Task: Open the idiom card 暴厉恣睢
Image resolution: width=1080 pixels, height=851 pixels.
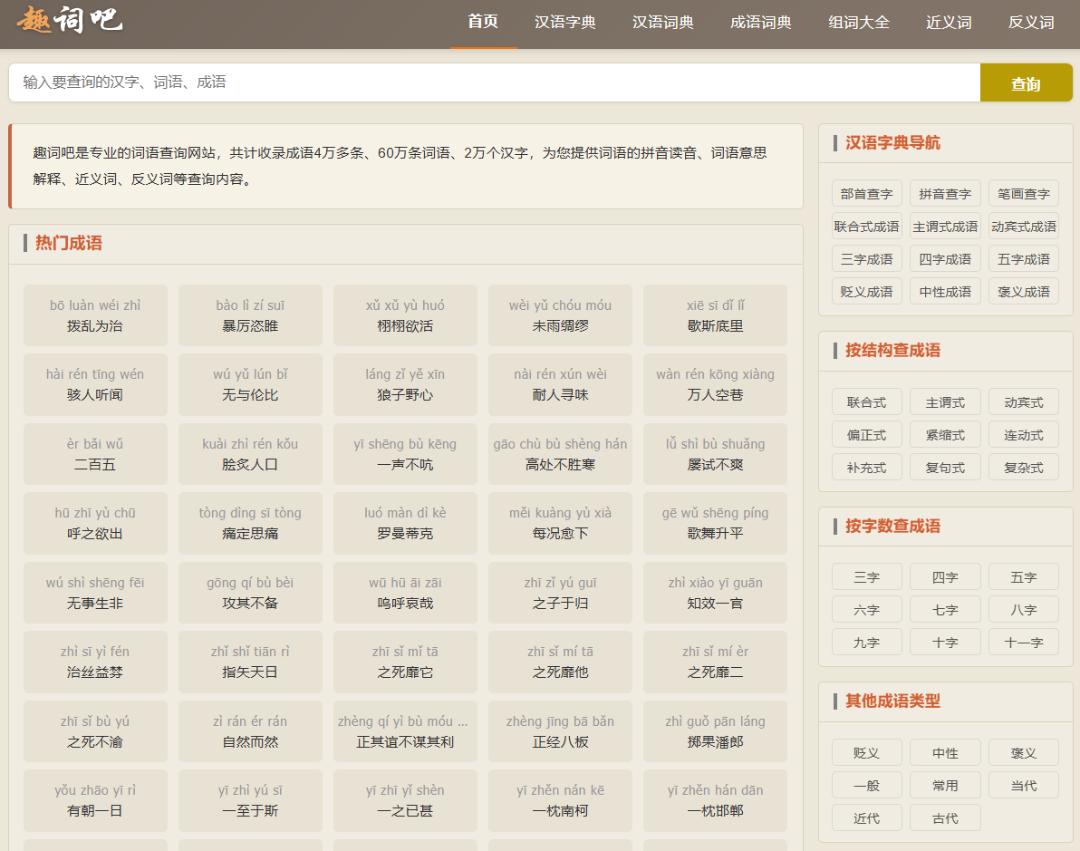Action: coord(250,315)
